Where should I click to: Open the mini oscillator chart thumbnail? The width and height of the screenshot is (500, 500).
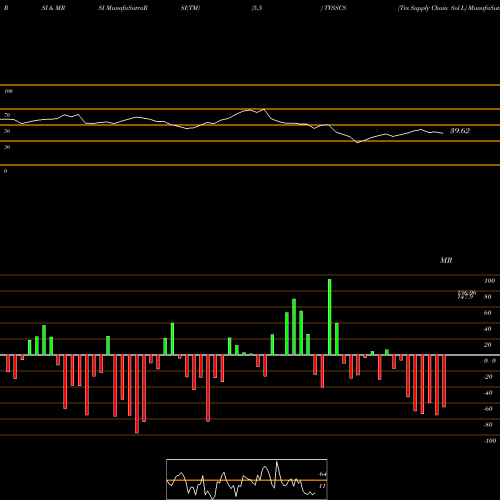click(x=247, y=479)
